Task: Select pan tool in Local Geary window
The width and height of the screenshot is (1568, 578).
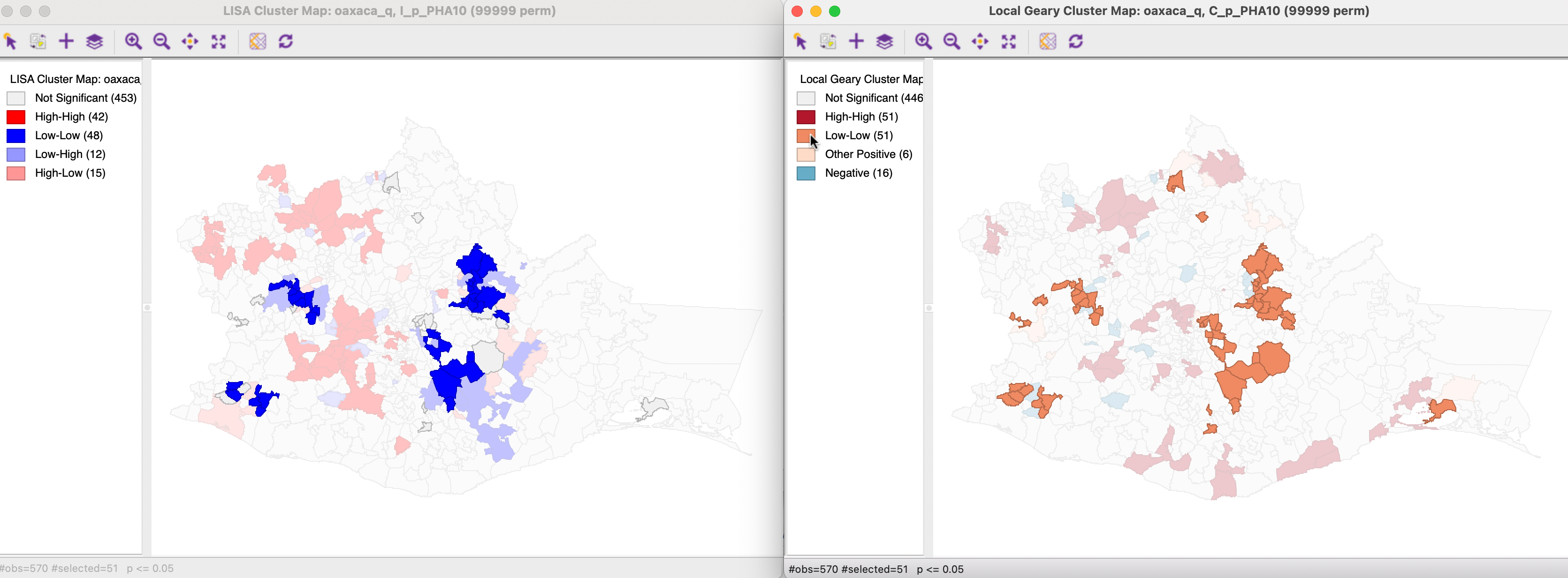Action: pos(980,41)
